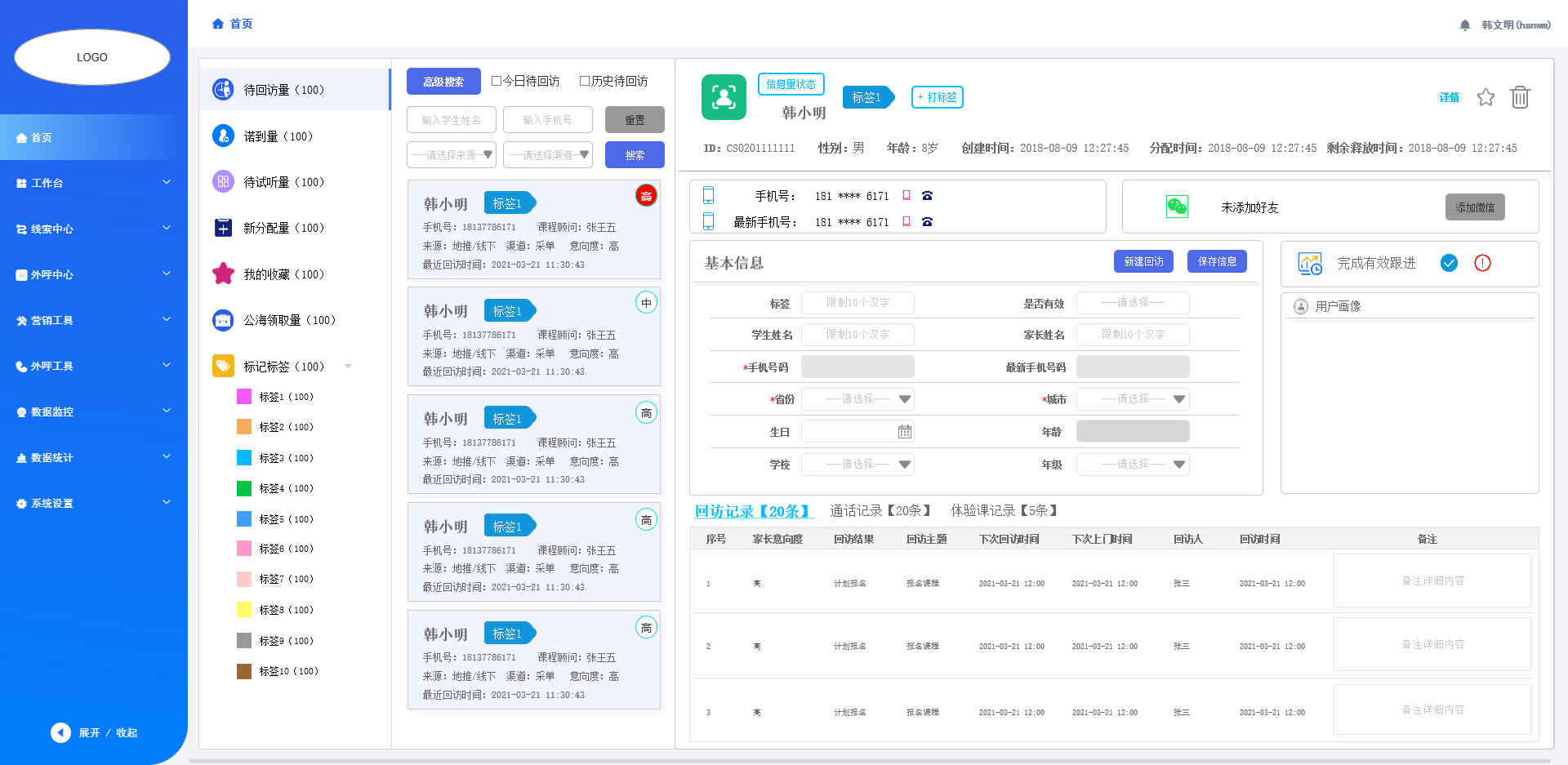The height and width of the screenshot is (765, 1568).
Task: Expand the 工作台 sidebar menu
Action: (x=94, y=183)
